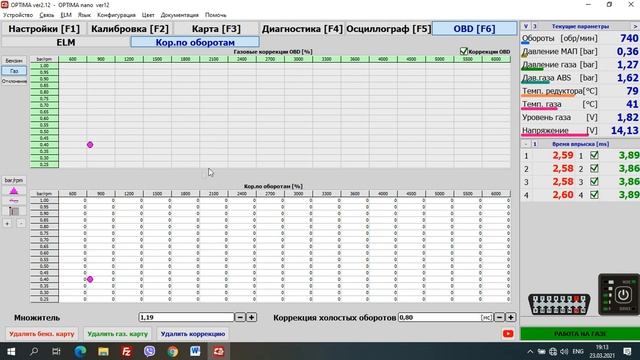Open the Устройство menu

[x=18, y=15]
